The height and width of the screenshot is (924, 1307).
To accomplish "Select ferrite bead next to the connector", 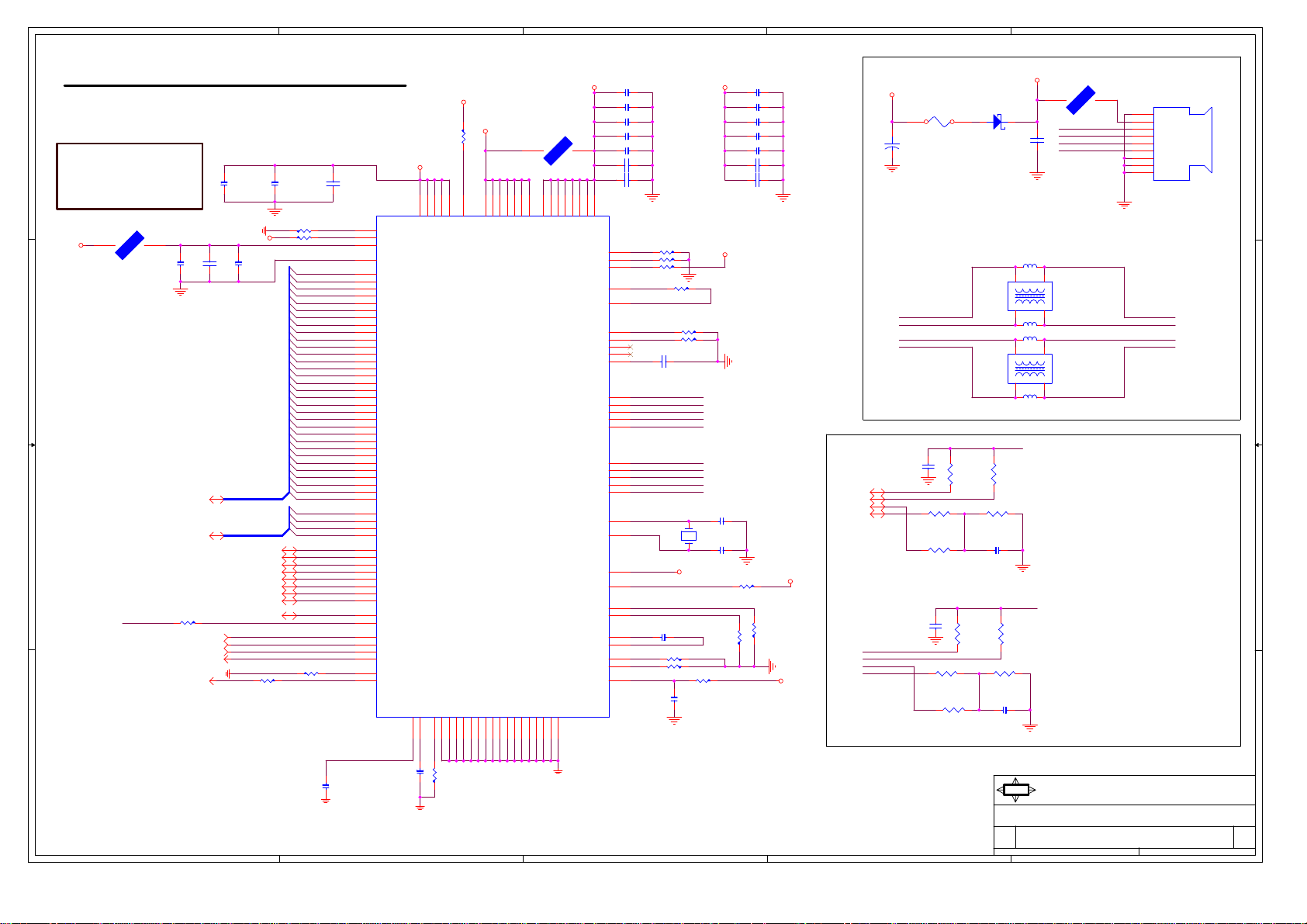I will tap(1081, 100).
